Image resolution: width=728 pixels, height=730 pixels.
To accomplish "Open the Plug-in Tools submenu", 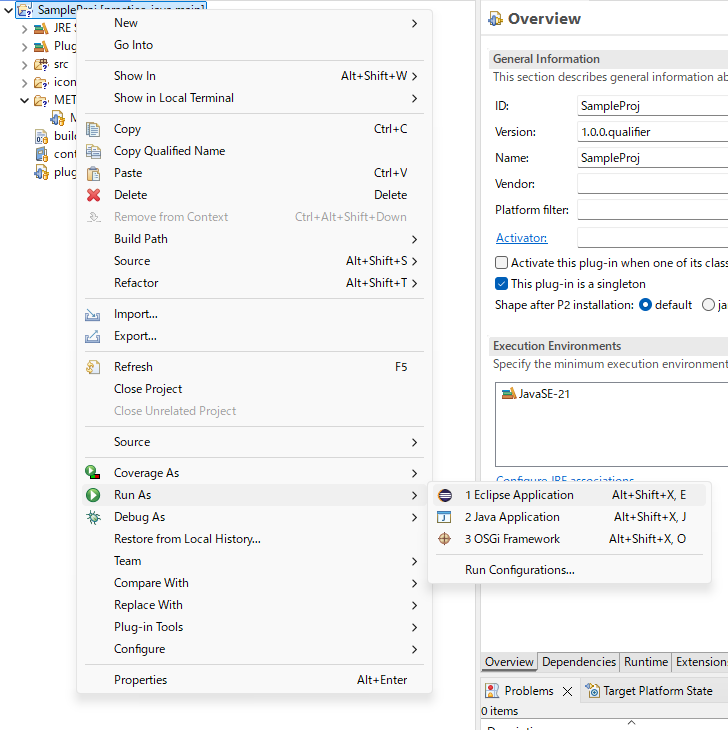I will [x=254, y=627].
